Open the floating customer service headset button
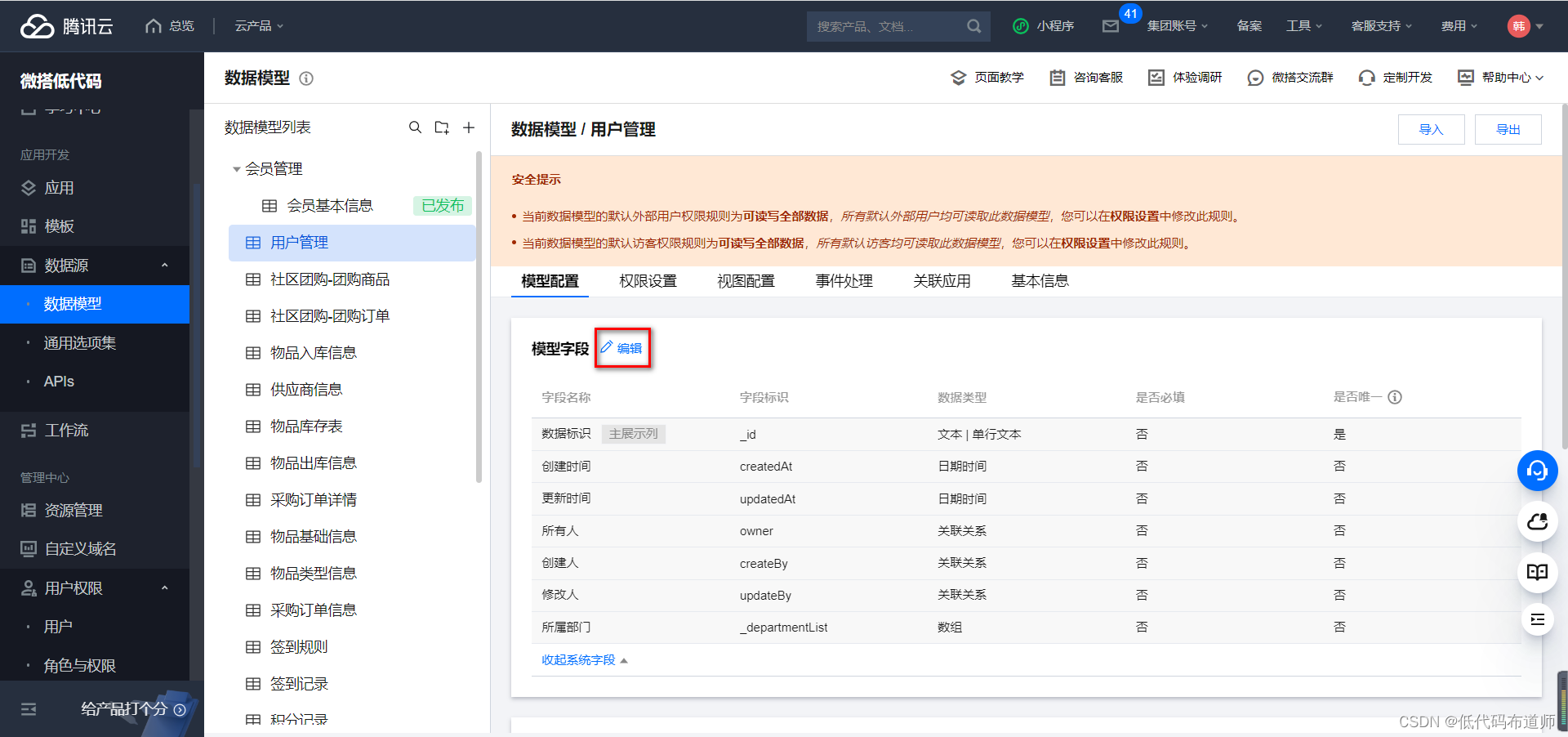The image size is (1568, 737). pyautogui.click(x=1538, y=471)
